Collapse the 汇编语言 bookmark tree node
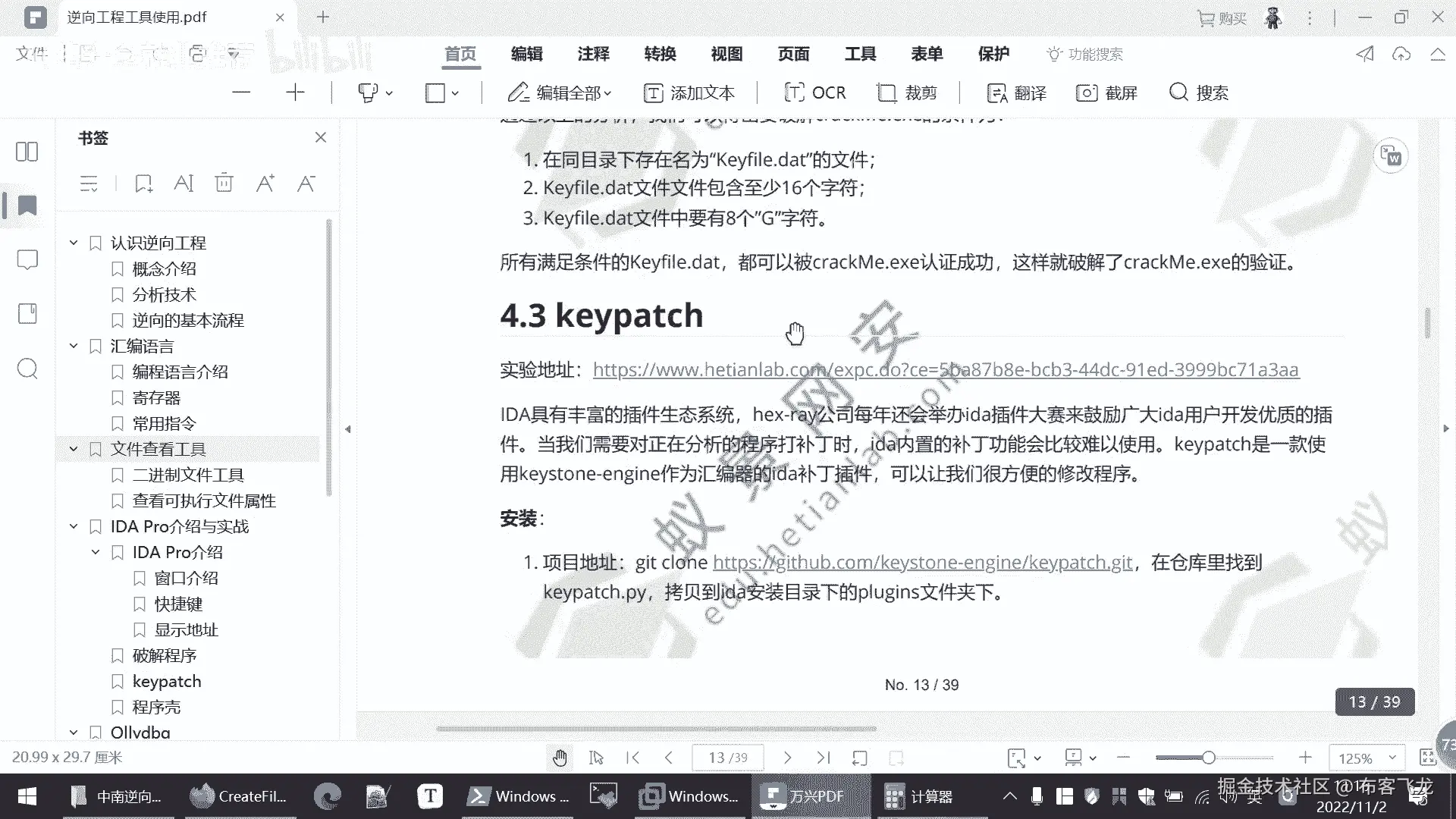Screen dimensions: 1456x819 tap(74, 347)
